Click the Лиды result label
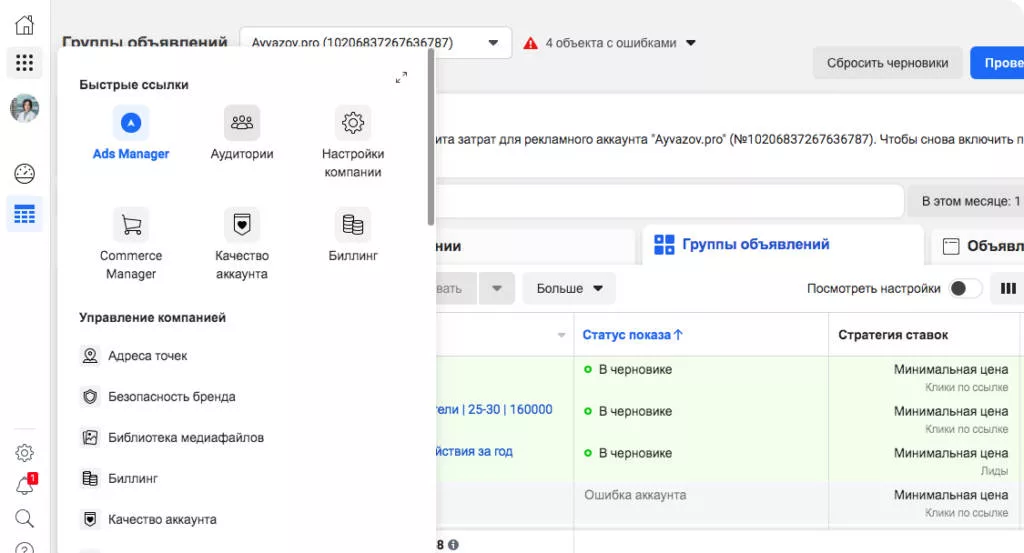Image resolution: width=1024 pixels, height=553 pixels. click(x=994, y=471)
